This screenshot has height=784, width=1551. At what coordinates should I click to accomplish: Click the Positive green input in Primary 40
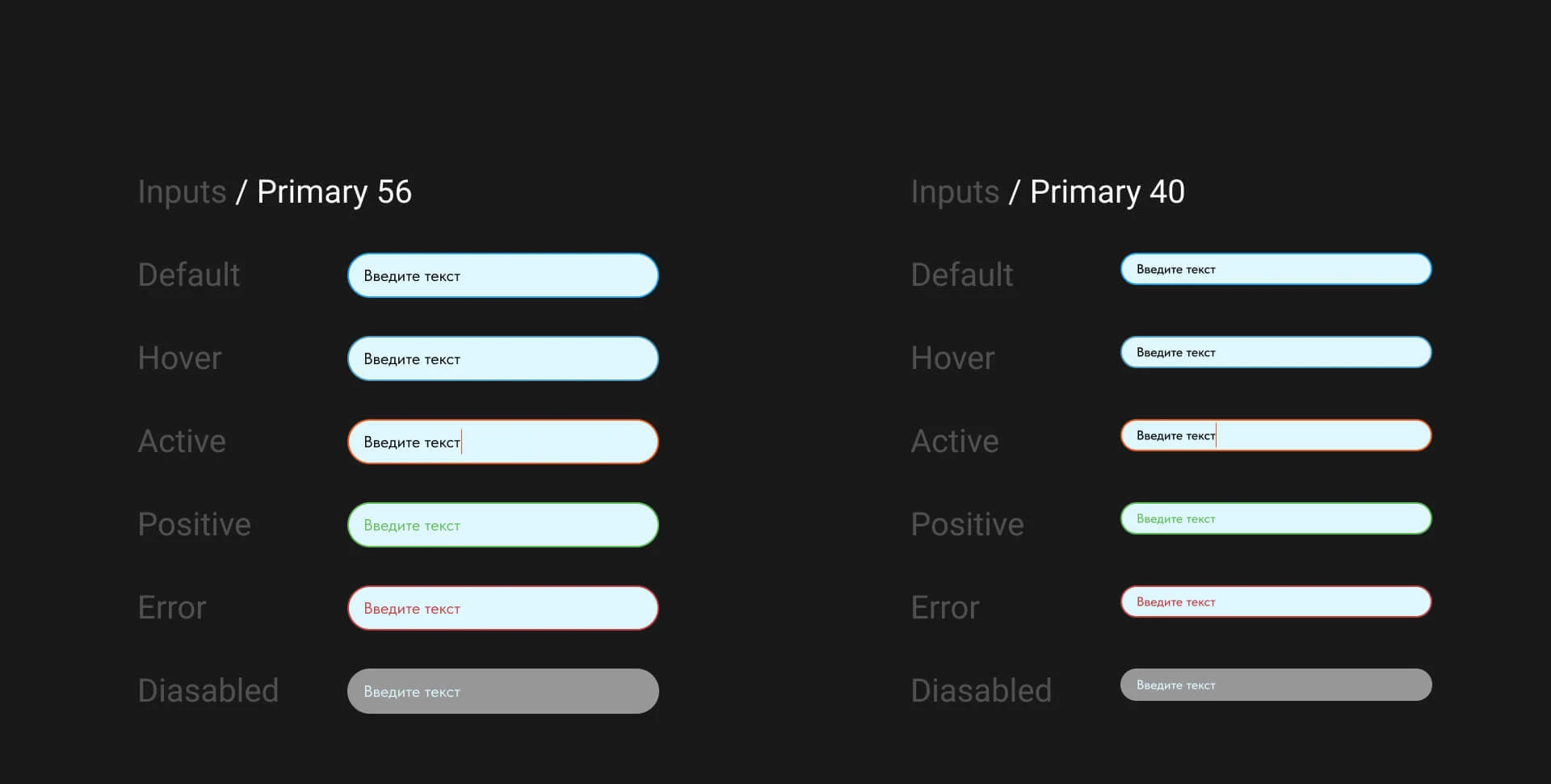[1276, 518]
